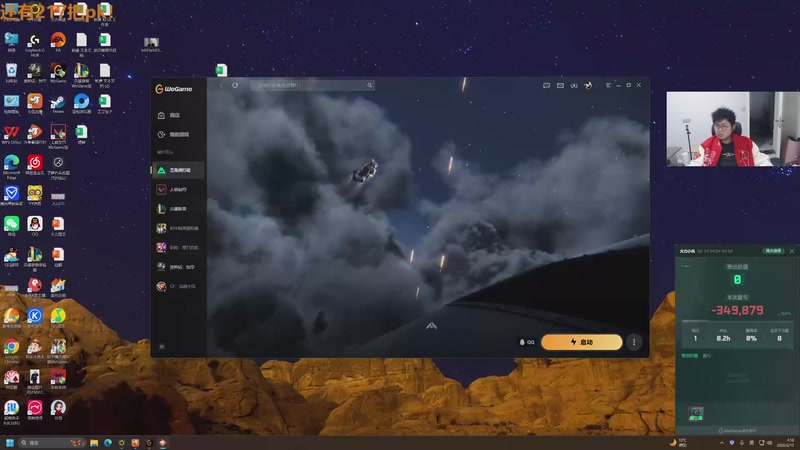The image size is (800, 450).
Task: Switch the QQ login account selector
Action: [527, 342]
